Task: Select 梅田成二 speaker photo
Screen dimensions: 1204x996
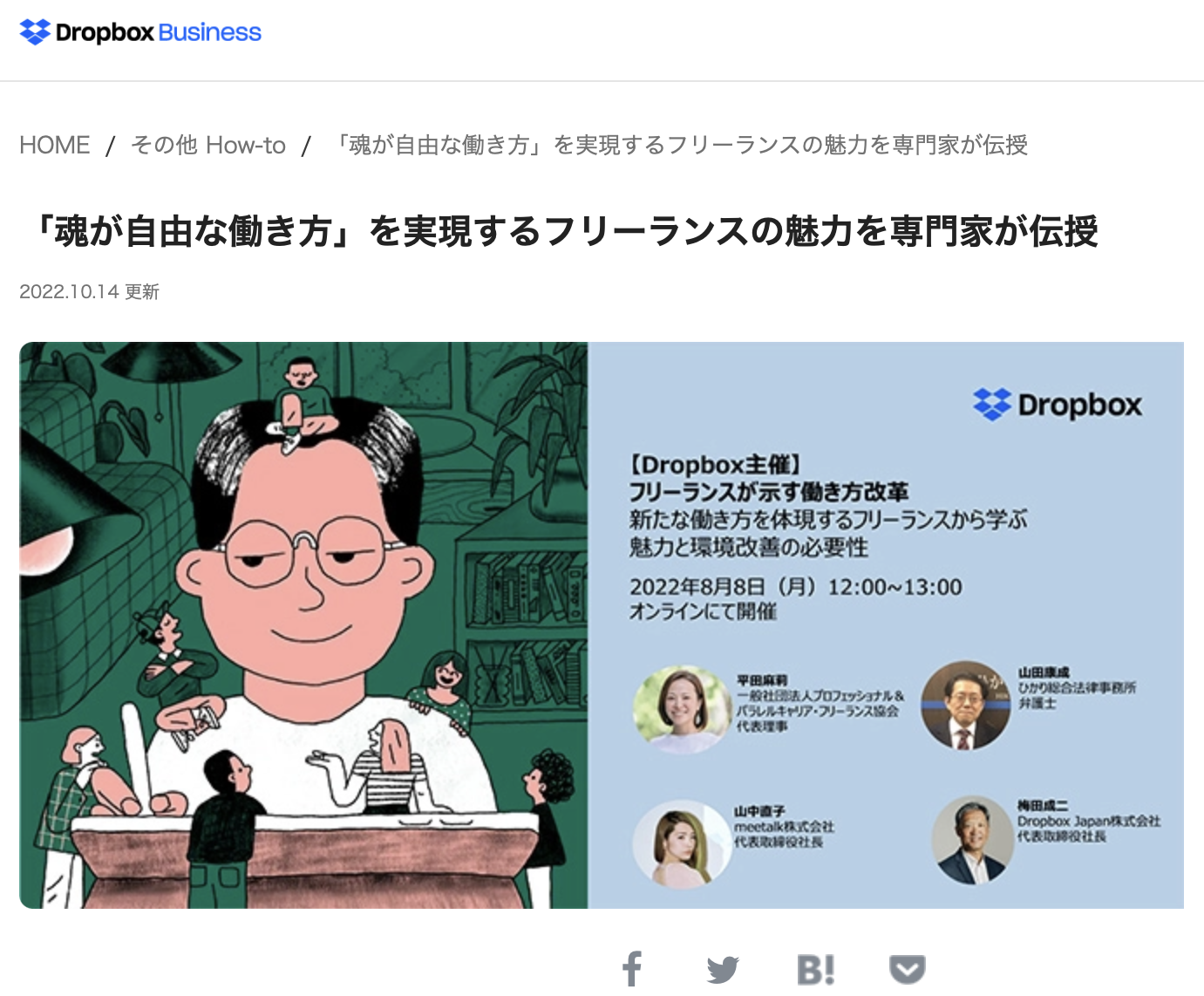Action: 972,840
